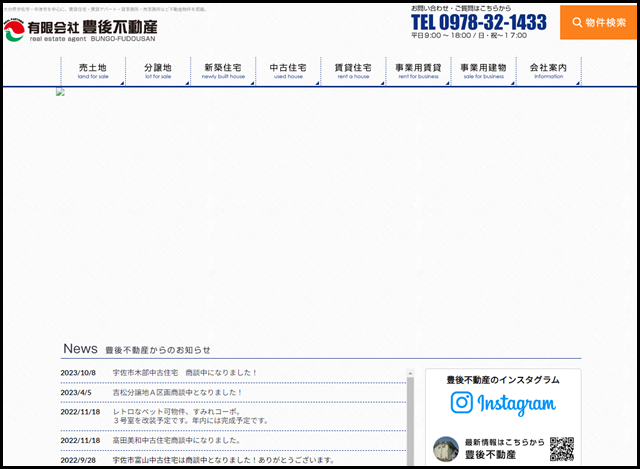Open the 売土地 land for sale menu
The height and width of the screenshot is (469, 640).
pyautogui.click(x=93, y=71)
